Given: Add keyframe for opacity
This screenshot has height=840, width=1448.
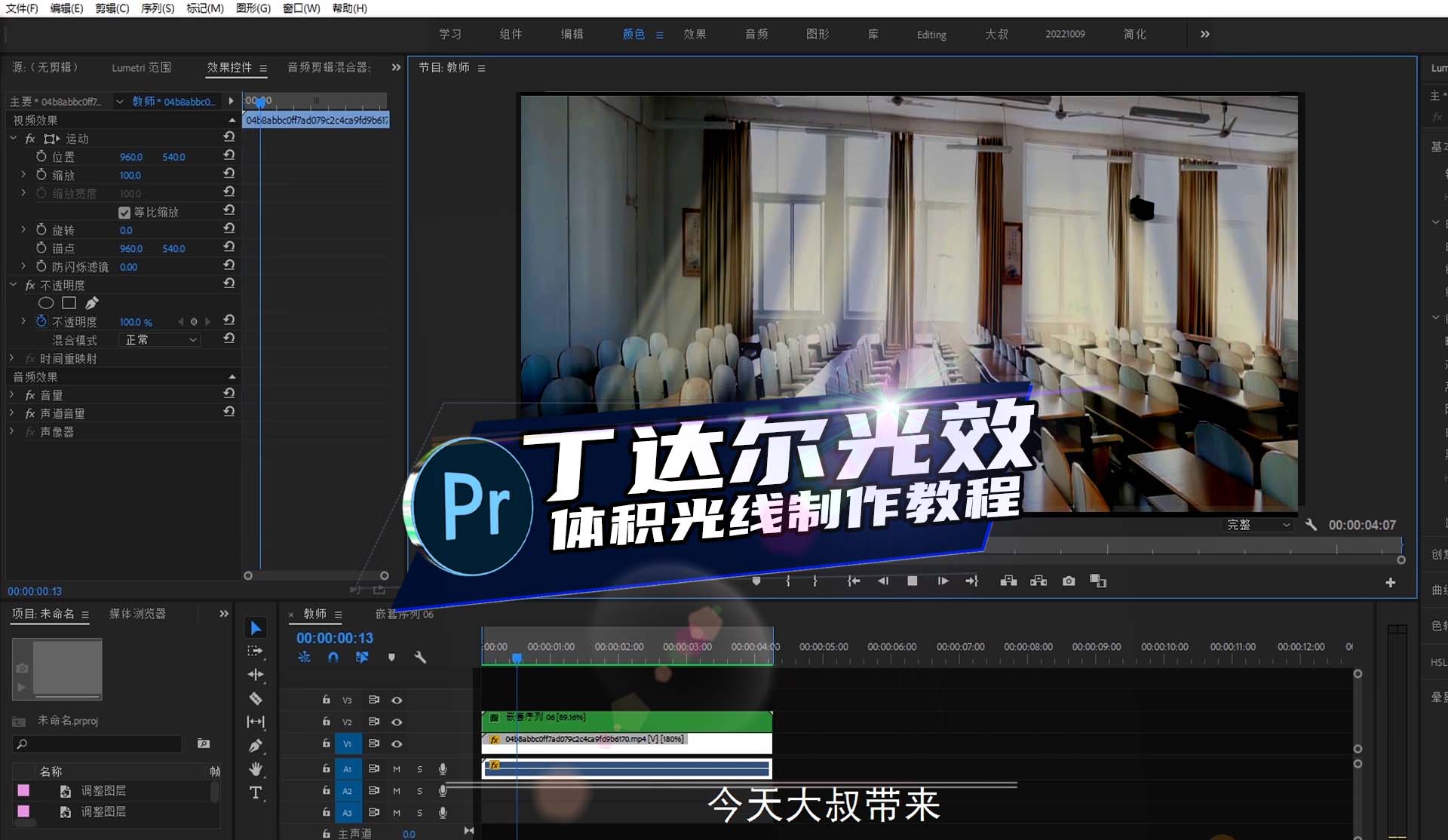Looking at the screenshot, I should coord(194,322).
